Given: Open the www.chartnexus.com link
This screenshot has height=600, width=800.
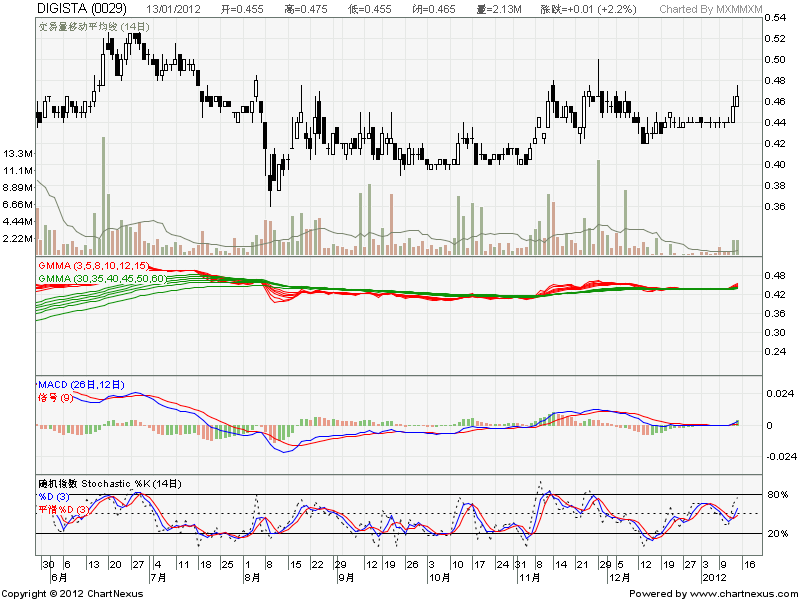Looking at the screenshot, I should 740,593.
